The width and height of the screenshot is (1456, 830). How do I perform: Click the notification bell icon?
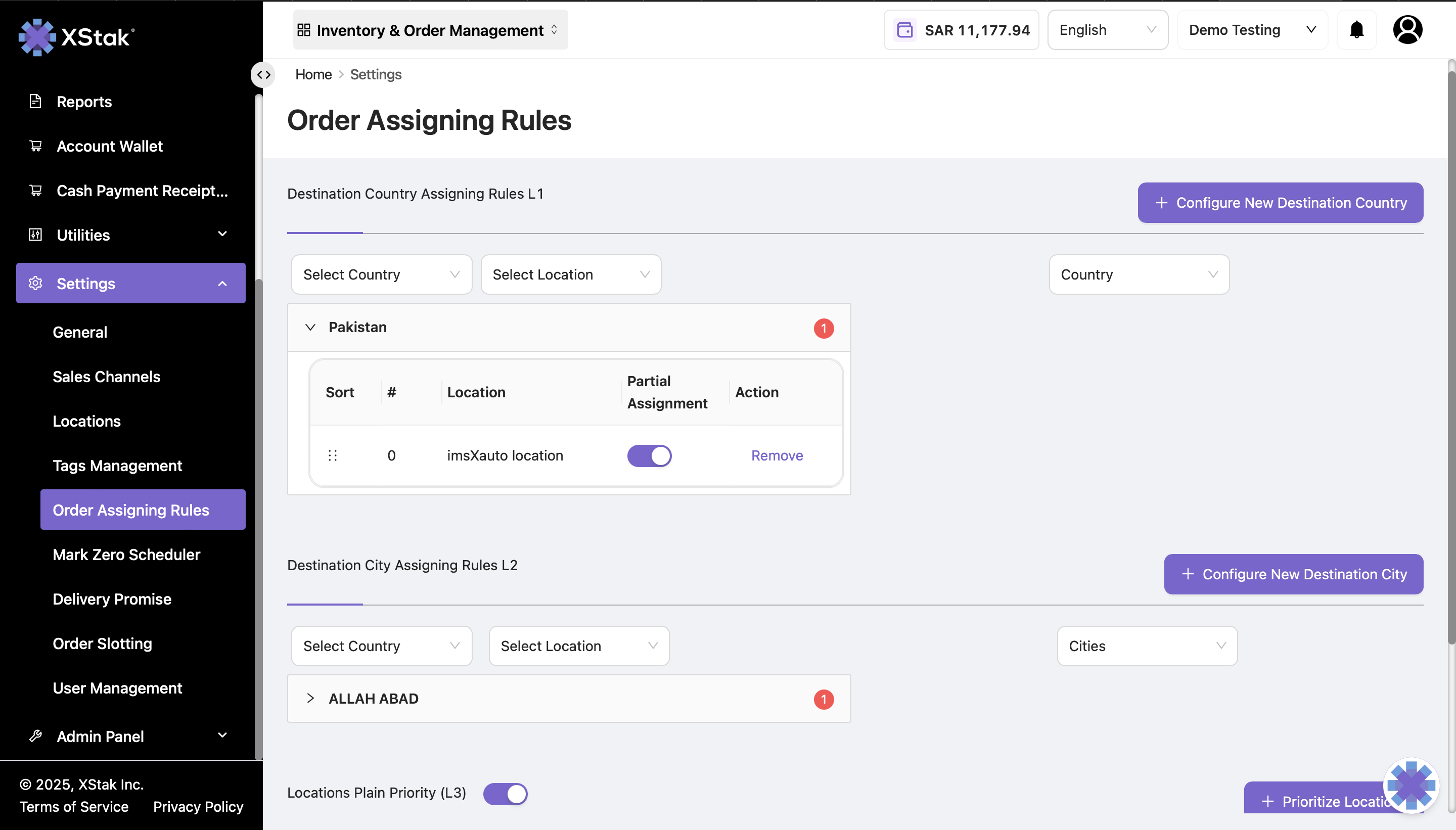tap(1356, 30)
